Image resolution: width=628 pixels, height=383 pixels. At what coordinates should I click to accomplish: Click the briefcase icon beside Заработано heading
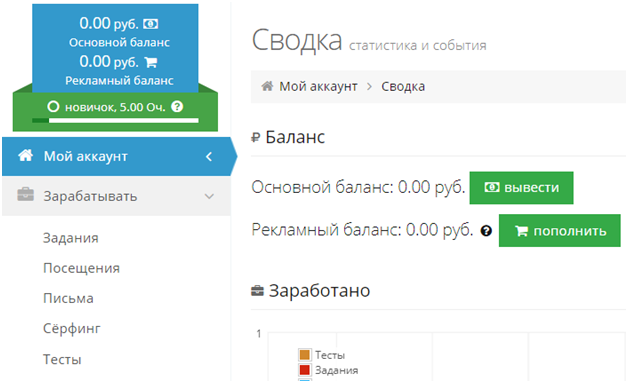(x=257, y=291)
